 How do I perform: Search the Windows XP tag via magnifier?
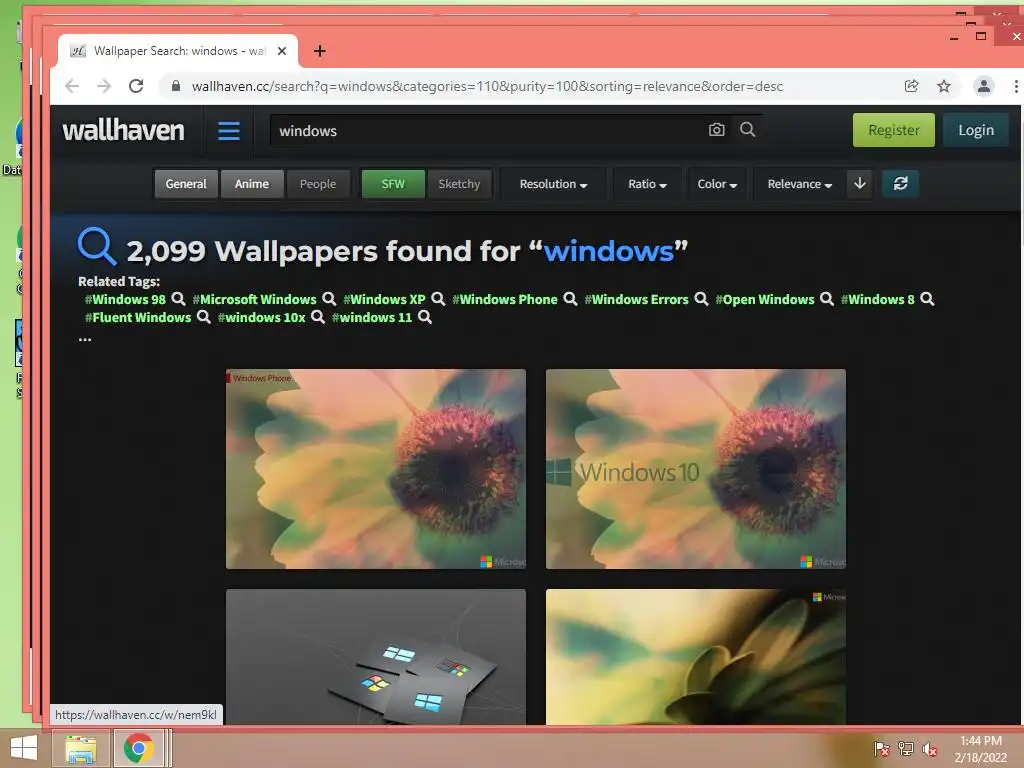tap(438, 298)
